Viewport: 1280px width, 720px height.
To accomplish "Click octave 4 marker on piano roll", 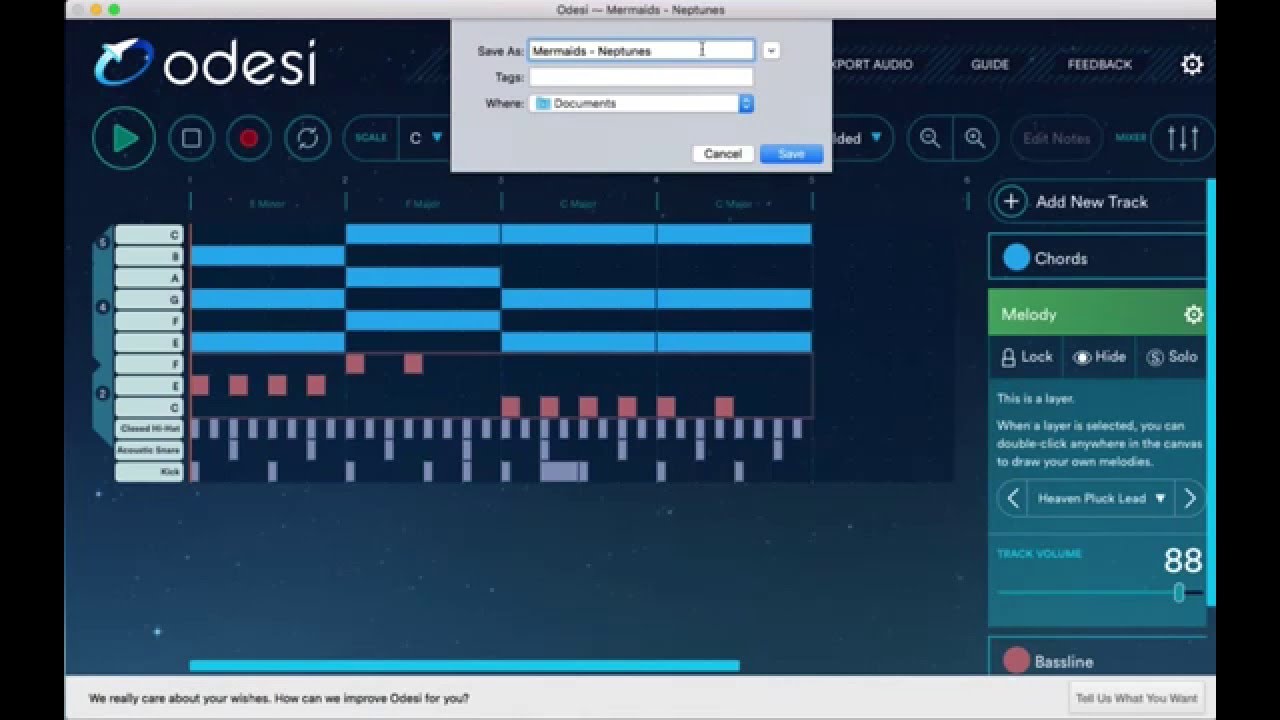I will (102, 308).
